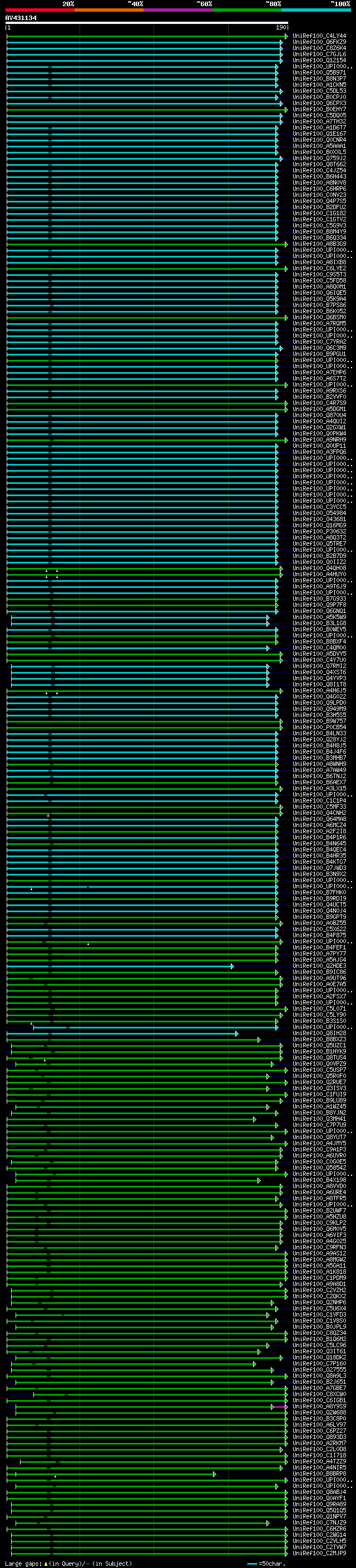Select hit UniRef100_C8Z6K4

click(319, 48)
